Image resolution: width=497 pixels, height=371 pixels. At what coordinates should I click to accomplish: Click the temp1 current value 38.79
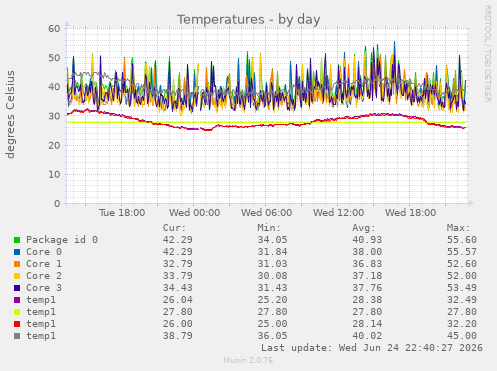tap(178, 336)
